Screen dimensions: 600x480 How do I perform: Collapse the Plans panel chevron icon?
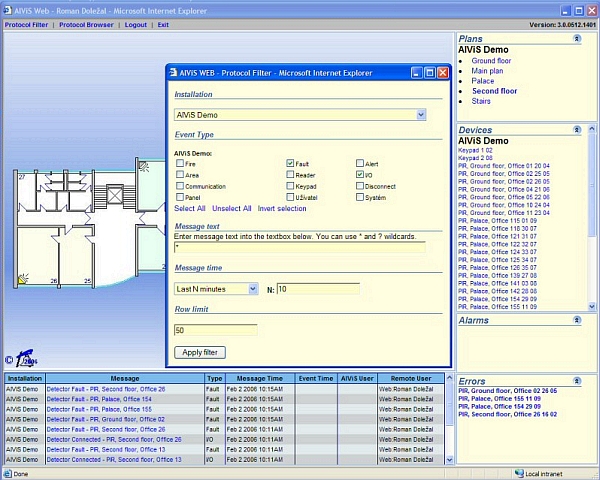tap(577, 38)
